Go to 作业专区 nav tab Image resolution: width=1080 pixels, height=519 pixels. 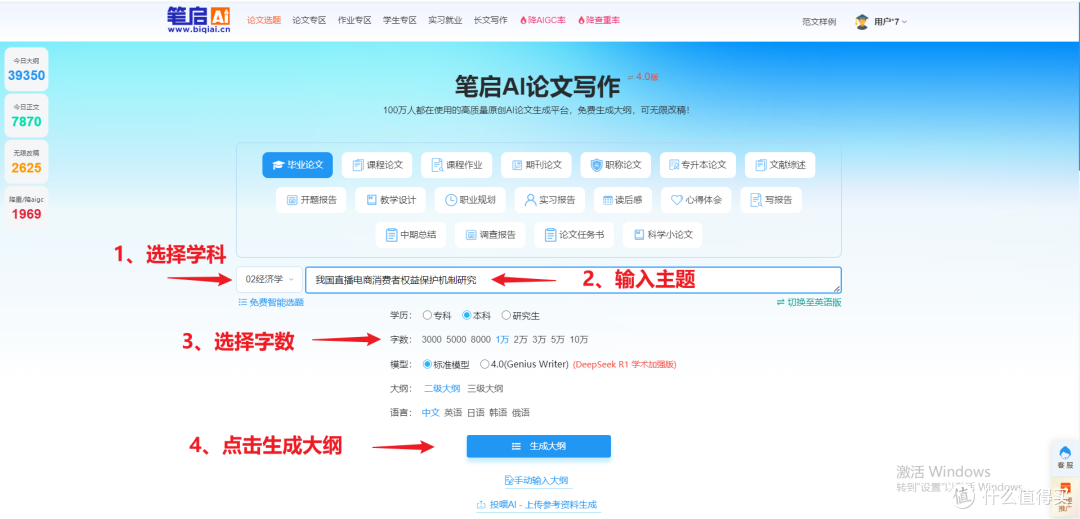coord(355,21)
